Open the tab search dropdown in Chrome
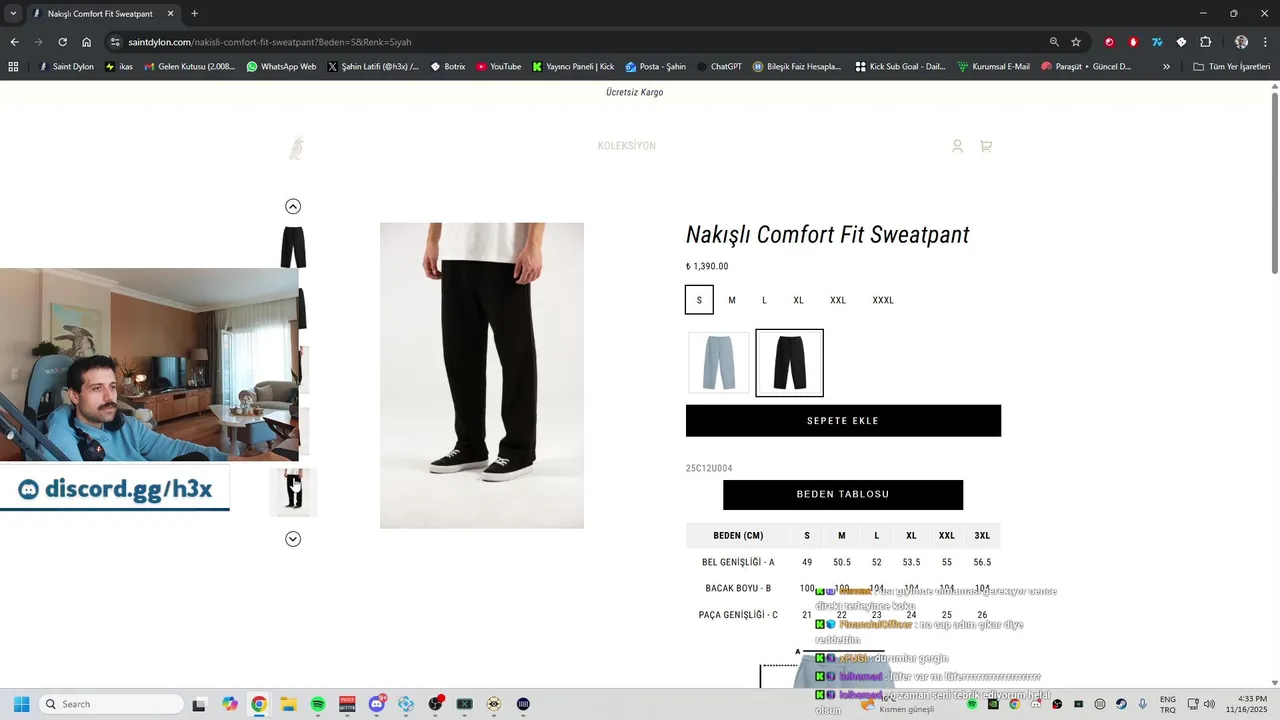1280x720 pixels. 13,14
